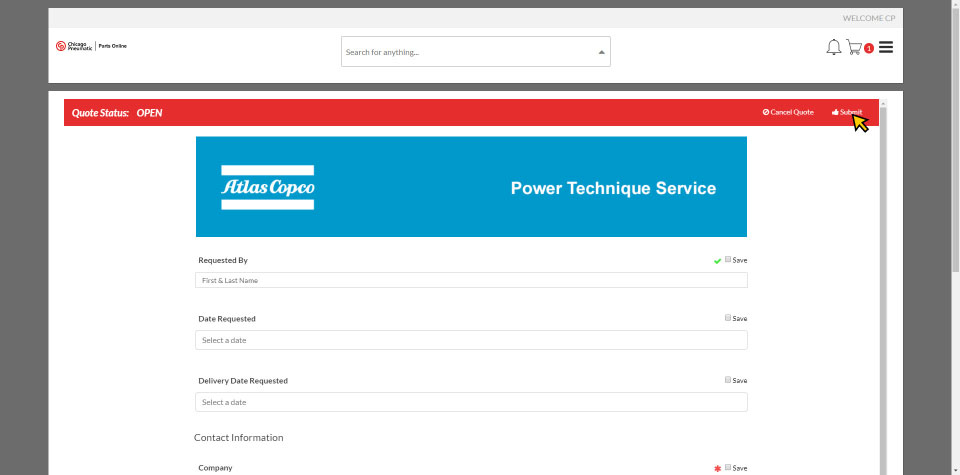Open the notifications bell icon

click(x=833, y=47)
